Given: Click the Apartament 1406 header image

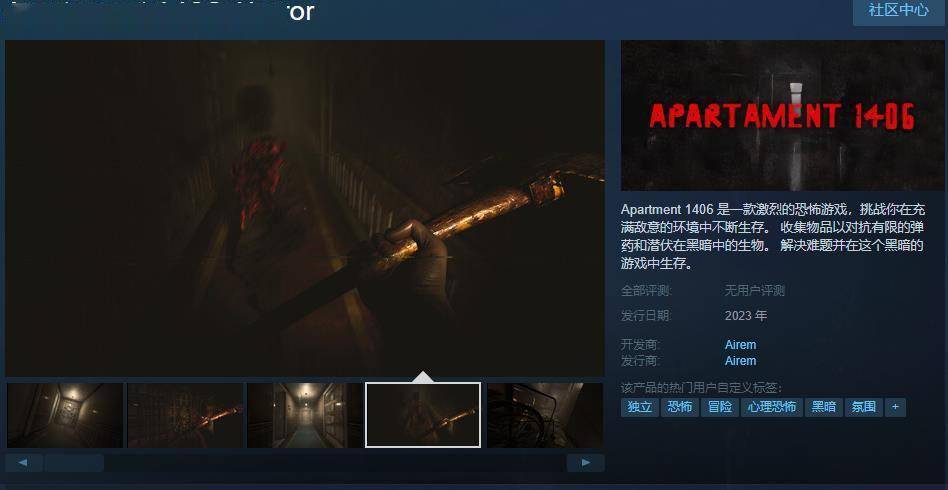Looking at the screenshot, I should pos(782,116).
